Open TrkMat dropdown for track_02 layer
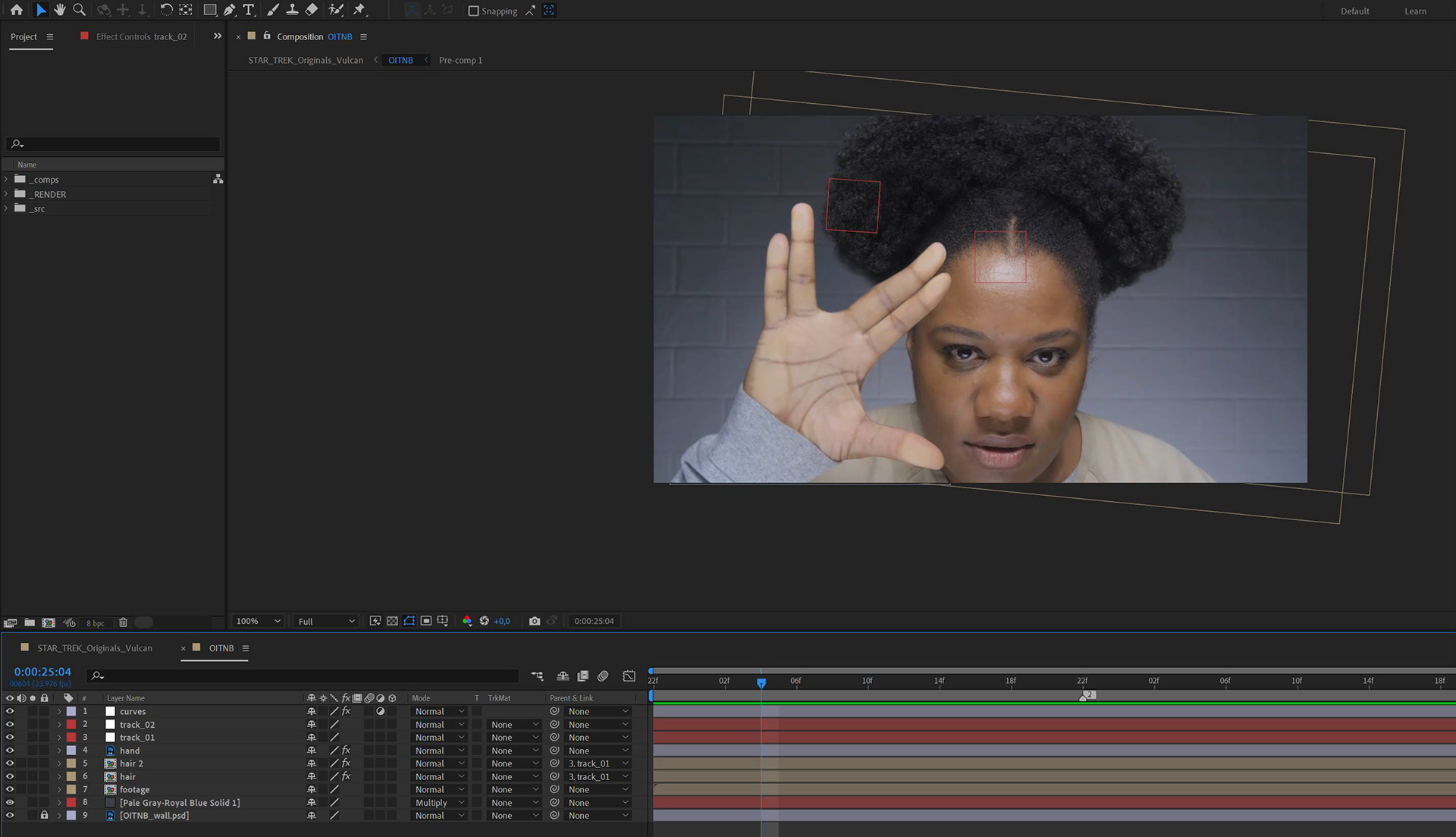The height and width of the screenshot is (837, 1456). [x=514, y=725]
